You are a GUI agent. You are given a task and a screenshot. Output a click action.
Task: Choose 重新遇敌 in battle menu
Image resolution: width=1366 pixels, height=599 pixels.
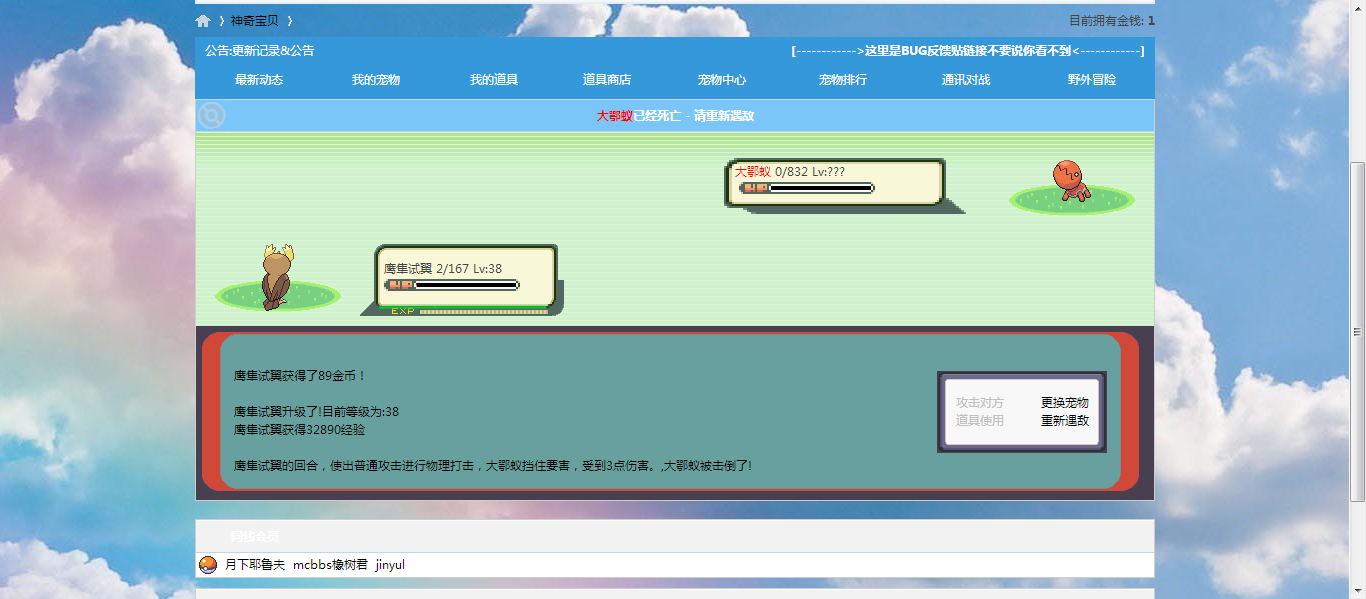coord(1065,421)
